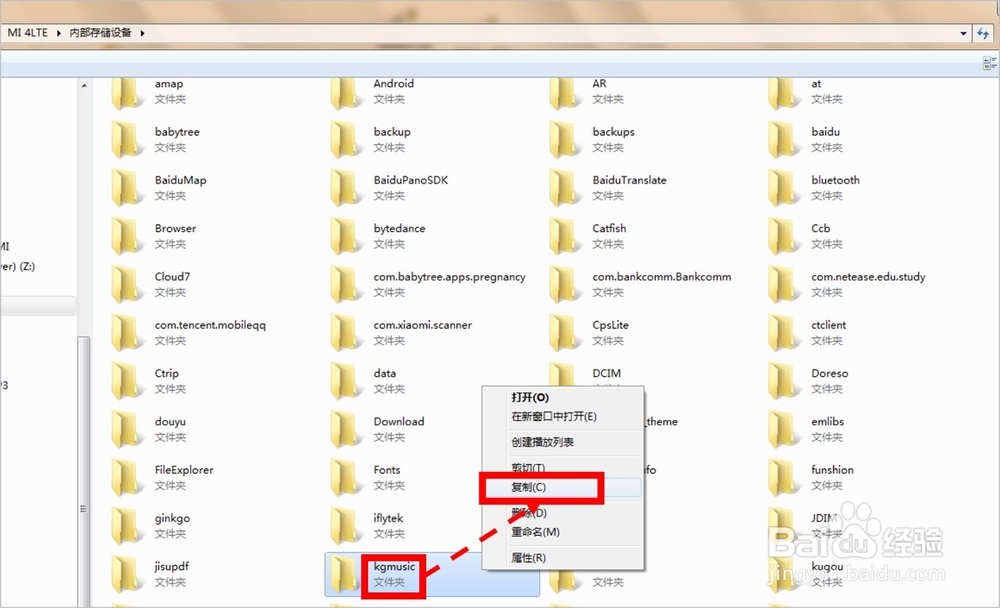Select the funshion folder icon
Screen dimensions: 1000x608
(x=783, y=478)
